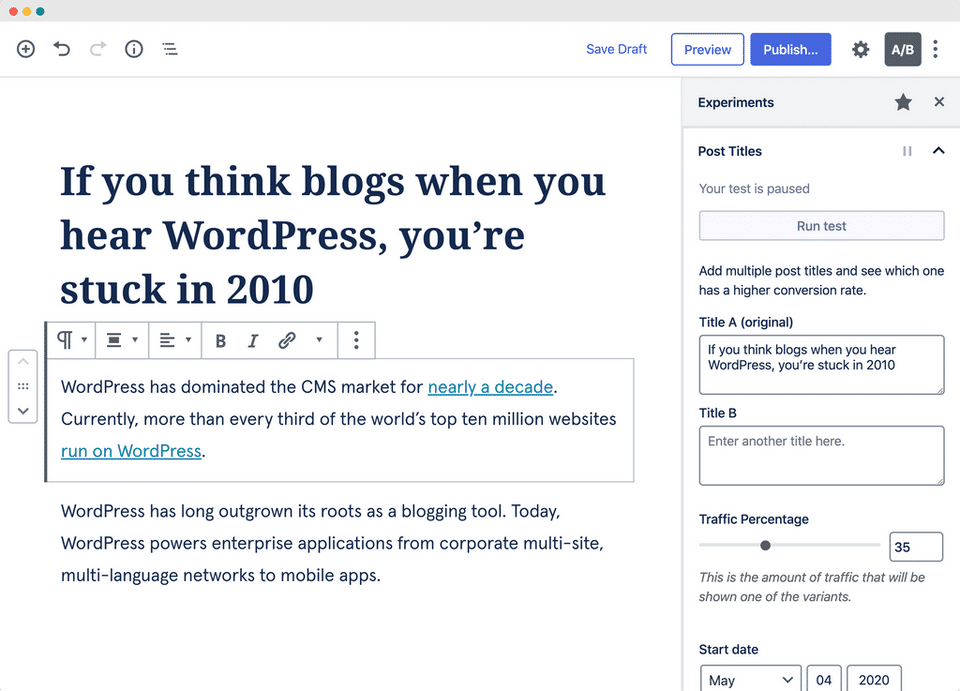Viewport: 960px width, 691px height.
Task: Click the Publish button
Action: point(790,49)
